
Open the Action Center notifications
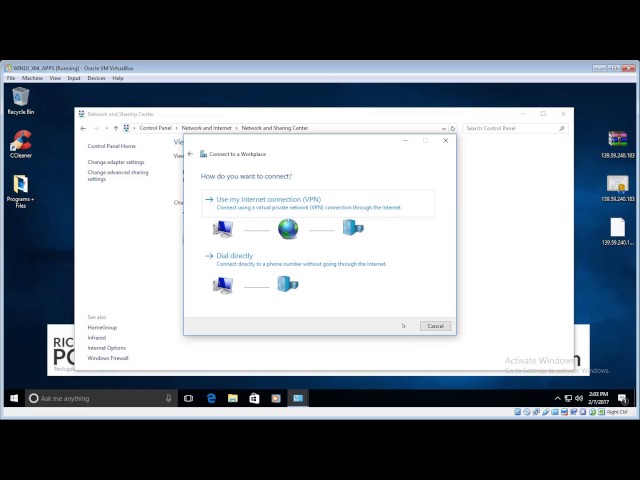coord(622,398)
